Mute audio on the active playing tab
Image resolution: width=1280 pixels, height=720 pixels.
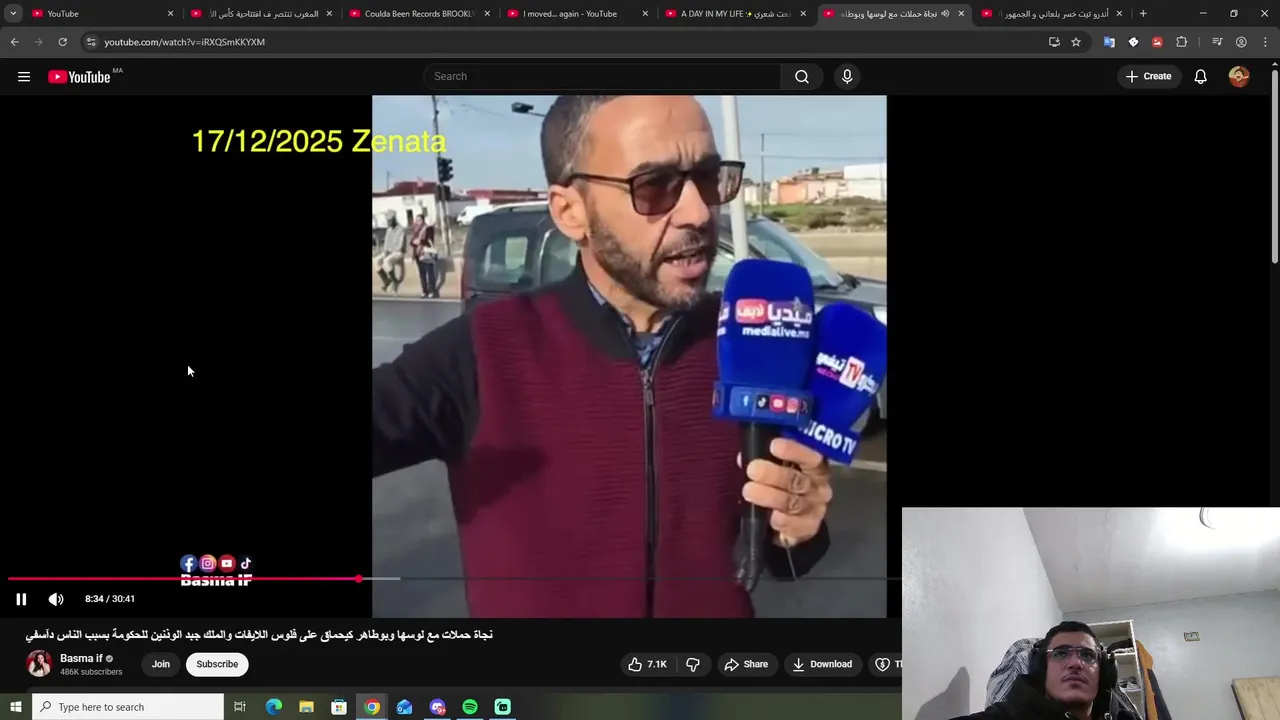tap(945, 14)
